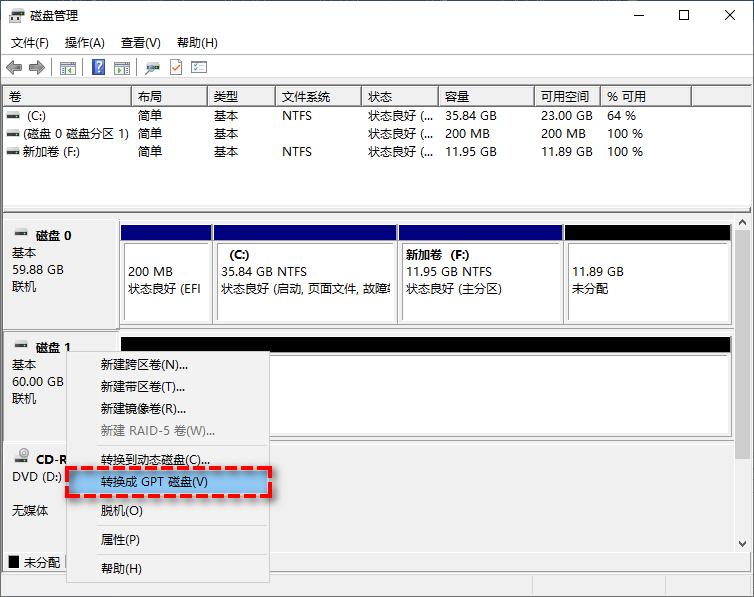Image resolution: width=754 pixels, height=597 pixels.
Task: Click the checklist settings toolbar icon
Action: [199, 67]
